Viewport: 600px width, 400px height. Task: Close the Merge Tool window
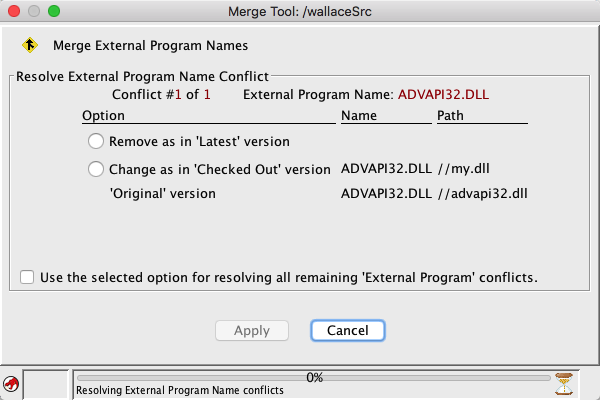click(x=14, y=11)
